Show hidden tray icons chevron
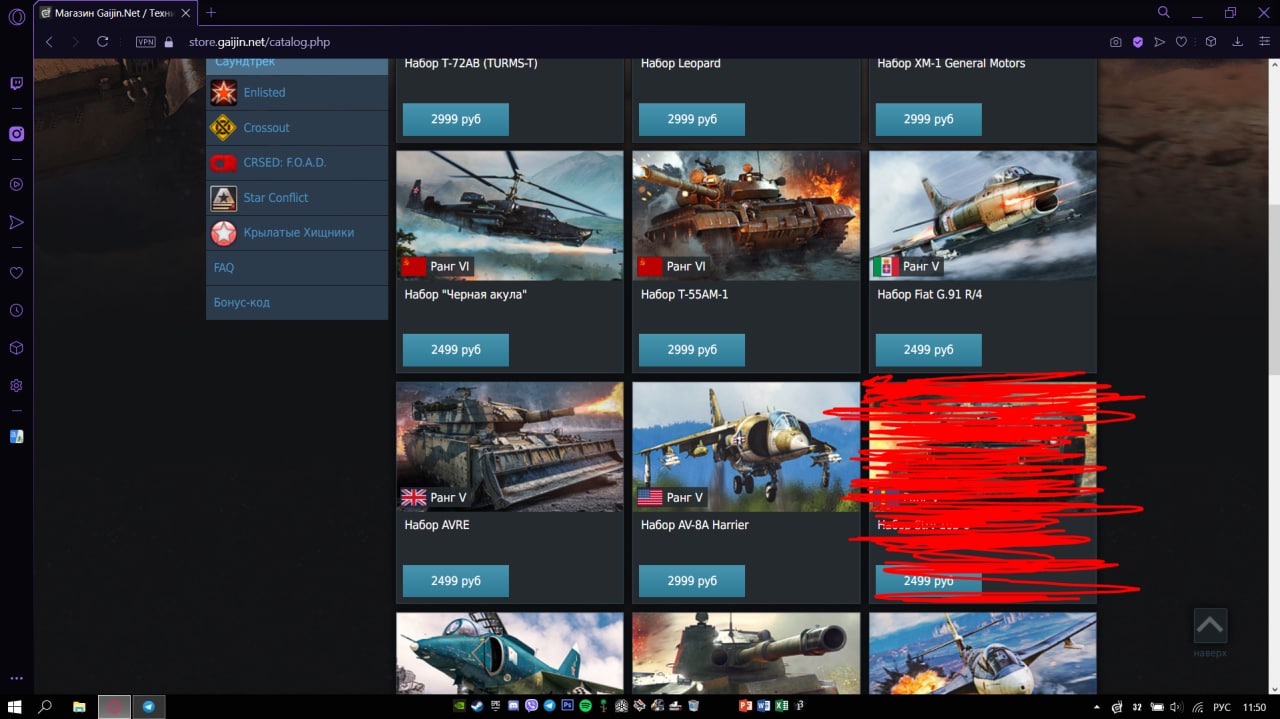This screenshot has height=719, width=1280. coord(1096,706)
